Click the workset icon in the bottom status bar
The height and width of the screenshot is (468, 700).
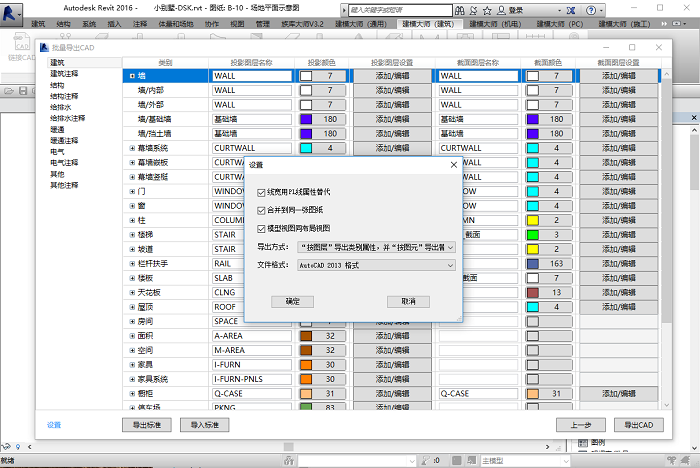tap(289, 460)
